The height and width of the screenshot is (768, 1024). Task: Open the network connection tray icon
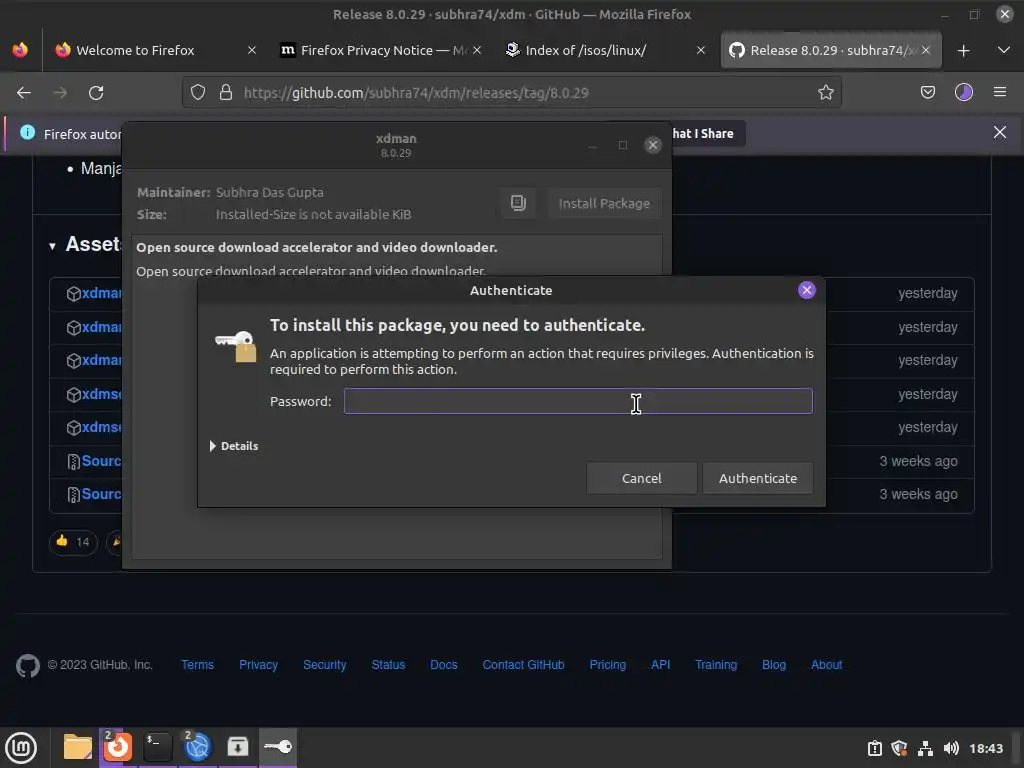pyautogui.click(x=925, y=748)
